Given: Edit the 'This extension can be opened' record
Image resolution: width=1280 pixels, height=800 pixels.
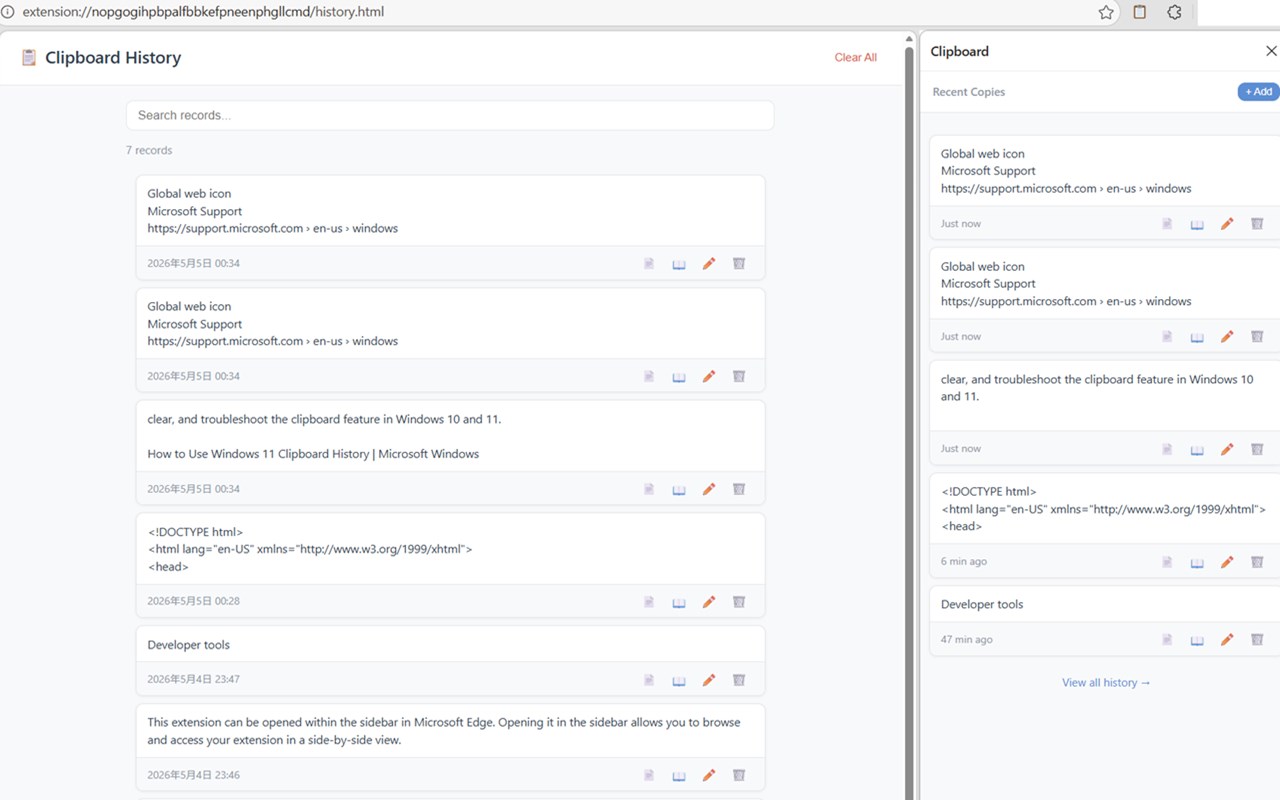Looking at the screenshot, I should click(x=709, y=775).
